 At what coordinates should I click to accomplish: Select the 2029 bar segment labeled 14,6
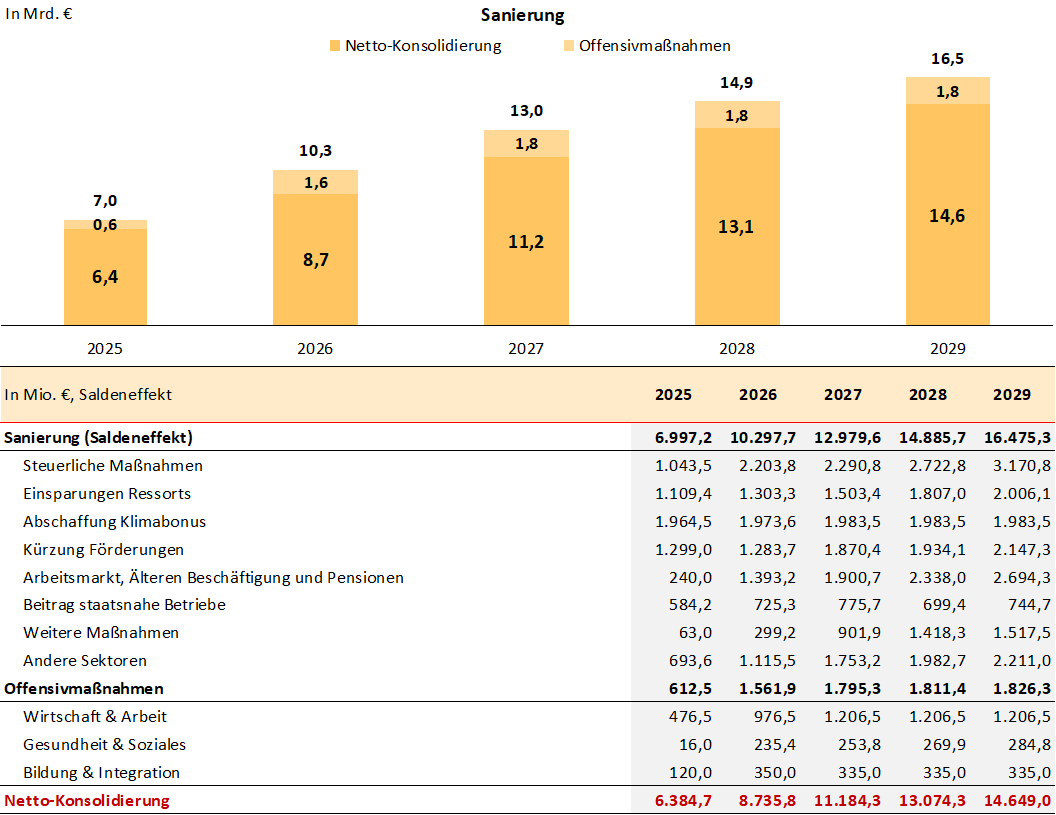pyautogui.click(x=947, y=215)
